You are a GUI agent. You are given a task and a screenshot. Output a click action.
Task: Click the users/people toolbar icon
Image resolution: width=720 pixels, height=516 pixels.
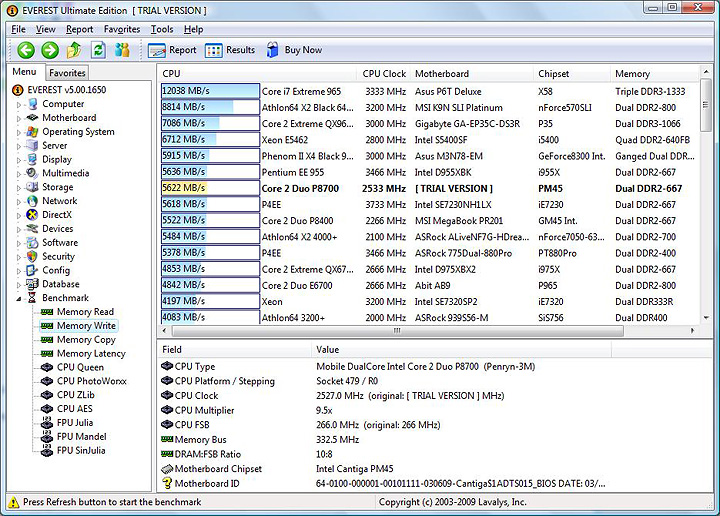point(122,50)
